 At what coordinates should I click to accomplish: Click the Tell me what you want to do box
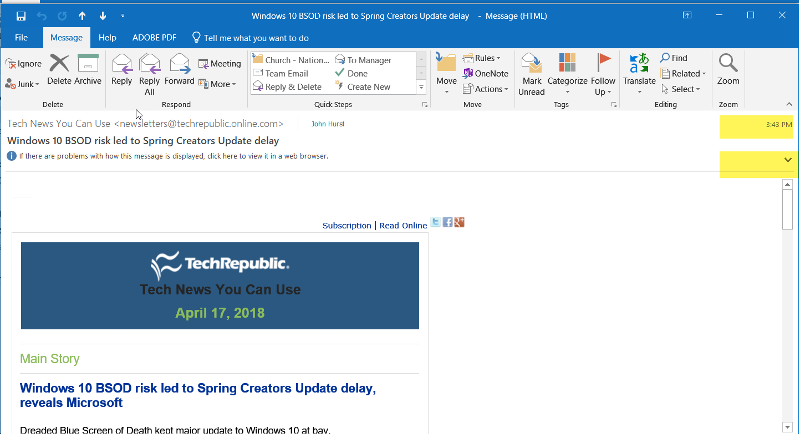pyautogui.click(x=250, y=38)
